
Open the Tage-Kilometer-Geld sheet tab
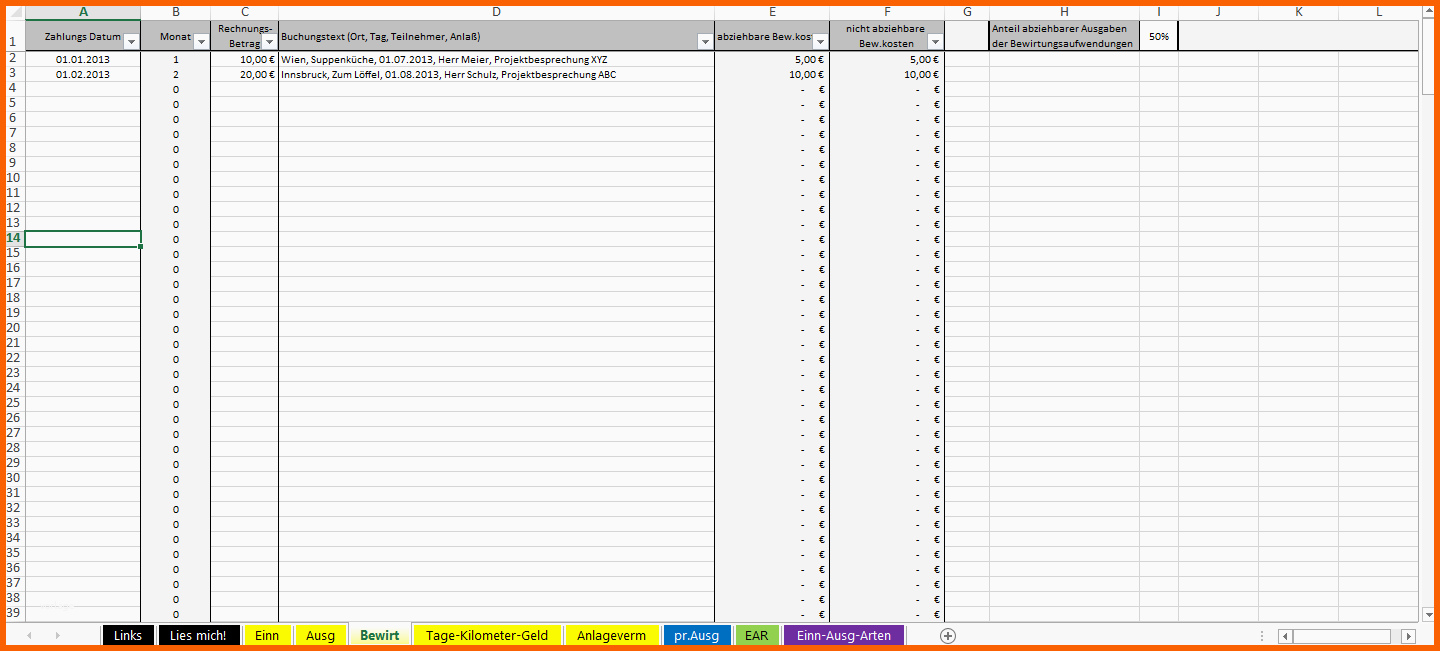487,636
